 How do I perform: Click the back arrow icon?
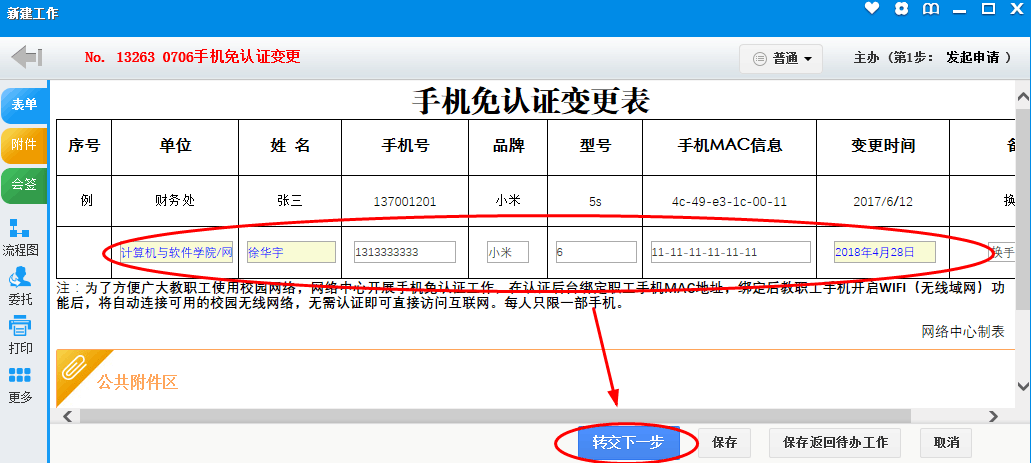pos(27,57)
